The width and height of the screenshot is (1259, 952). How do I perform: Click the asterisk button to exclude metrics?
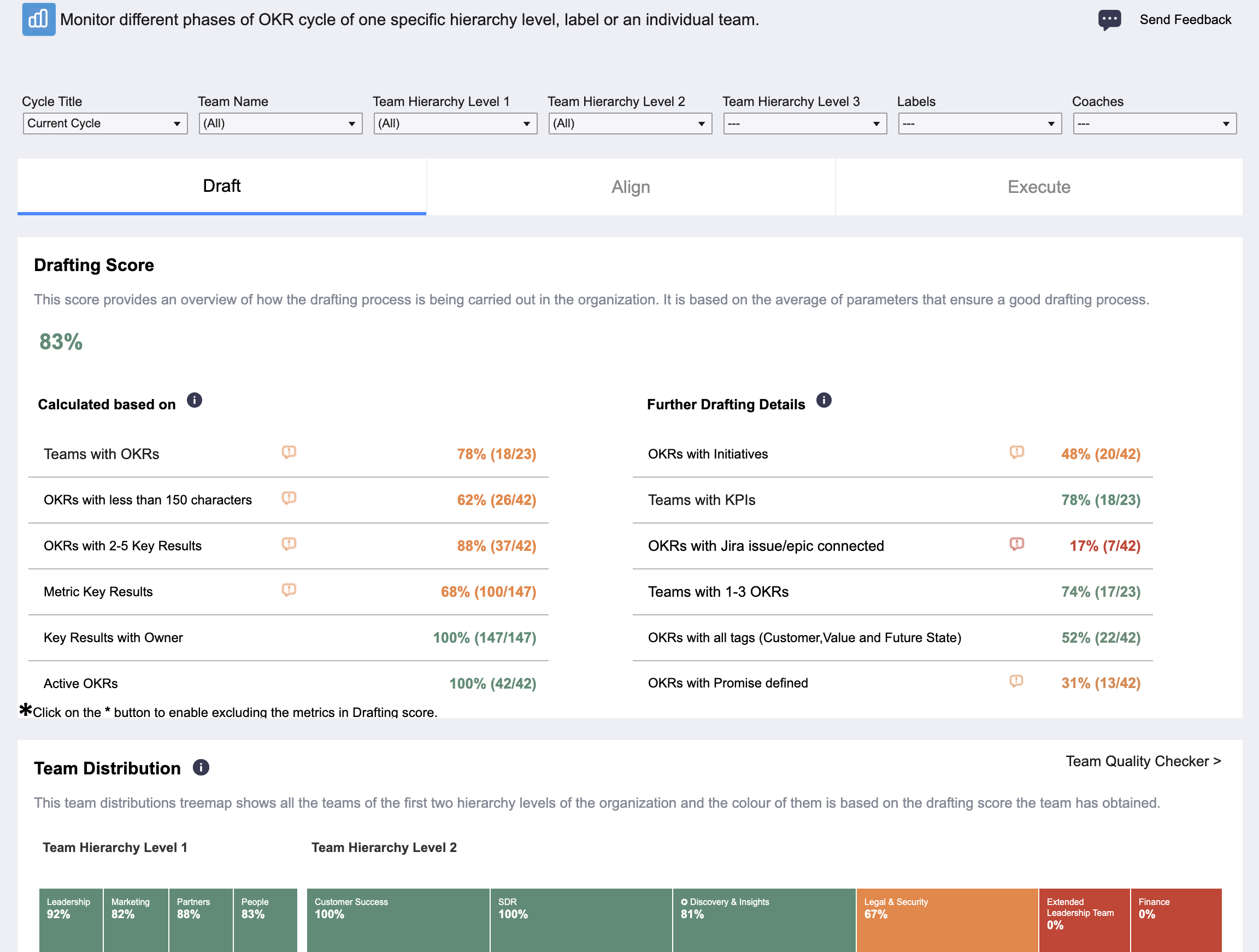25,709
